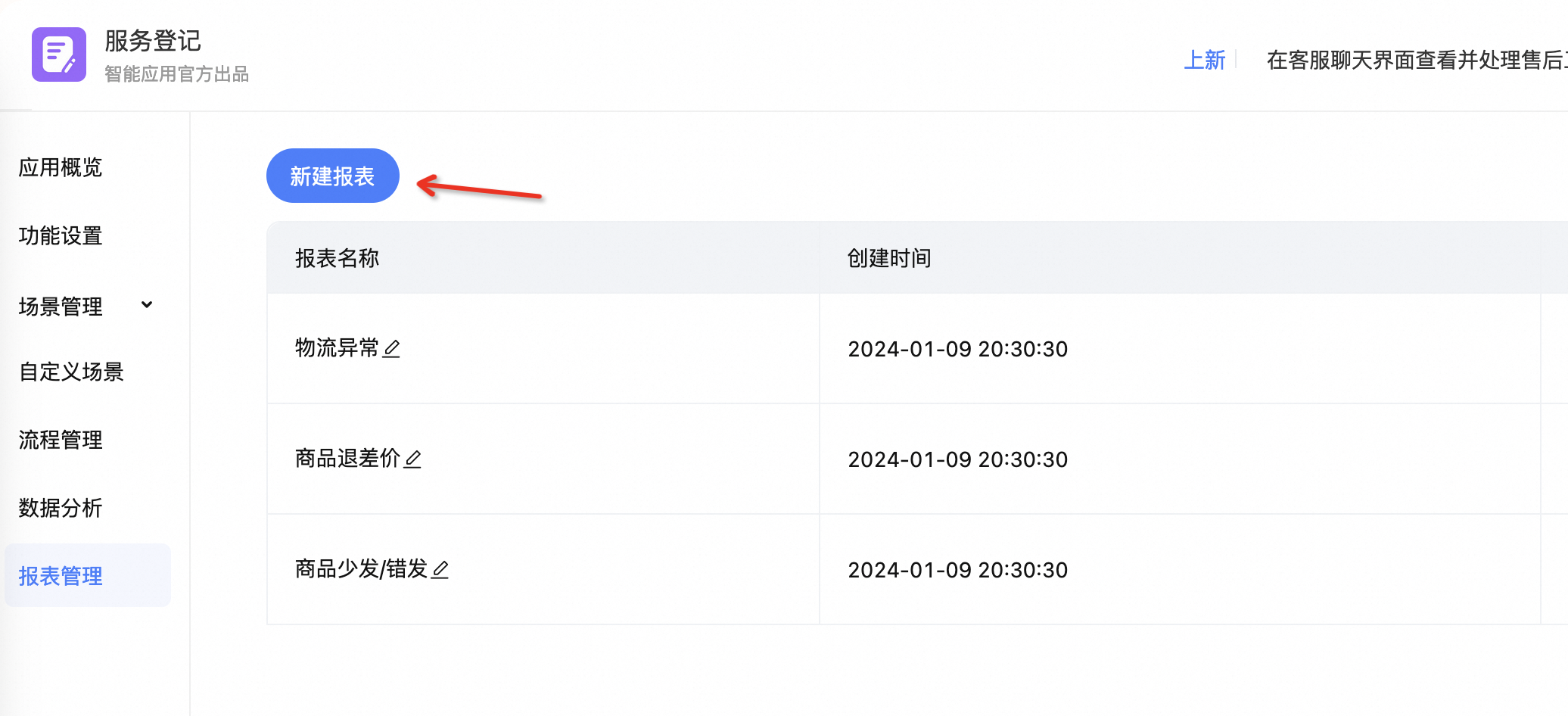
Task: Click the edit pencil next to 商品退差价
Action: click(412, 459)
